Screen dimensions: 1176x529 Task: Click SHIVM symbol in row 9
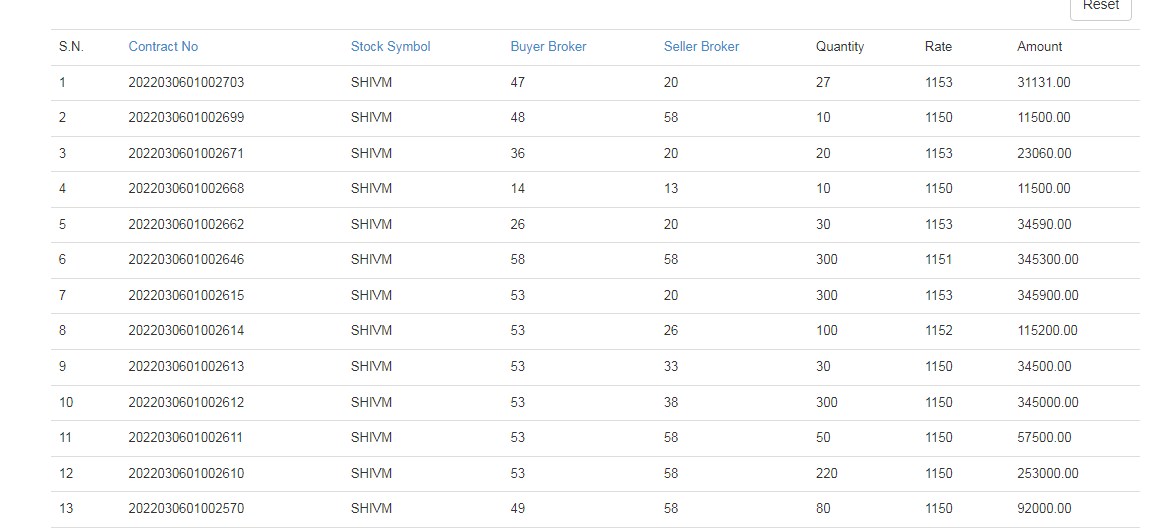[371, 367]
